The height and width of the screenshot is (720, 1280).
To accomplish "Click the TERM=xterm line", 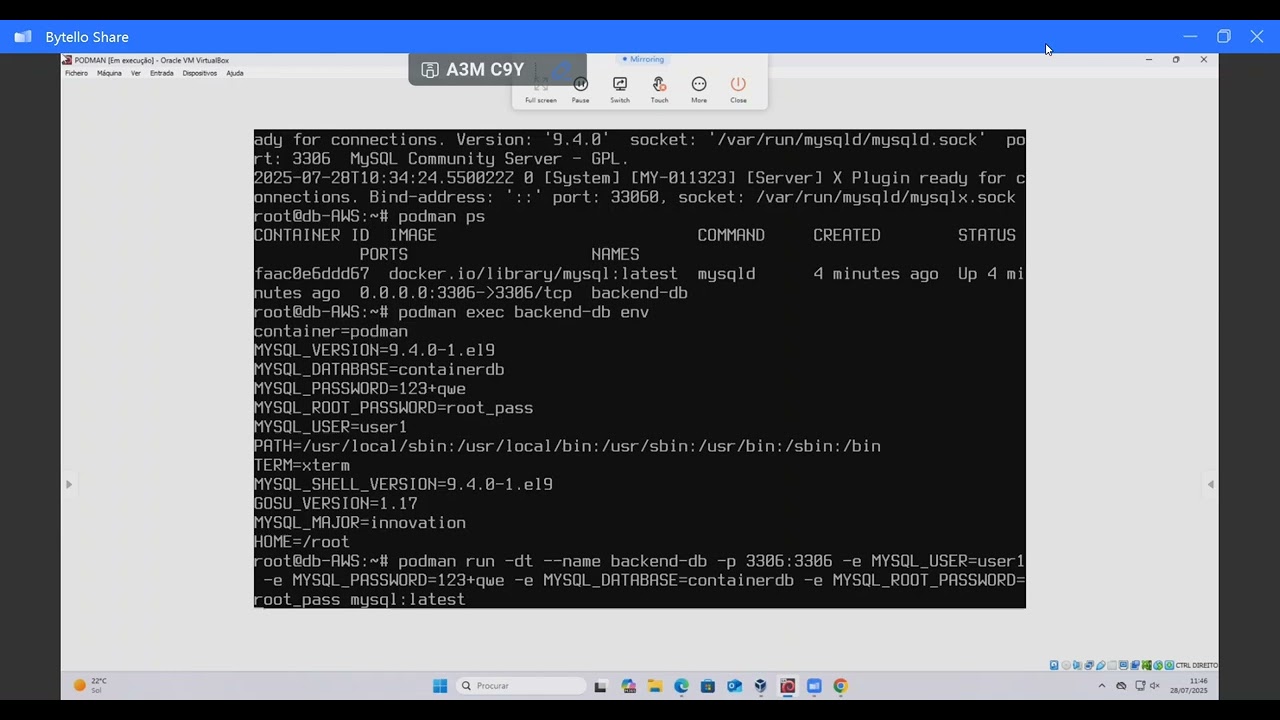I will pyautogui.click(x=302, y=466).
